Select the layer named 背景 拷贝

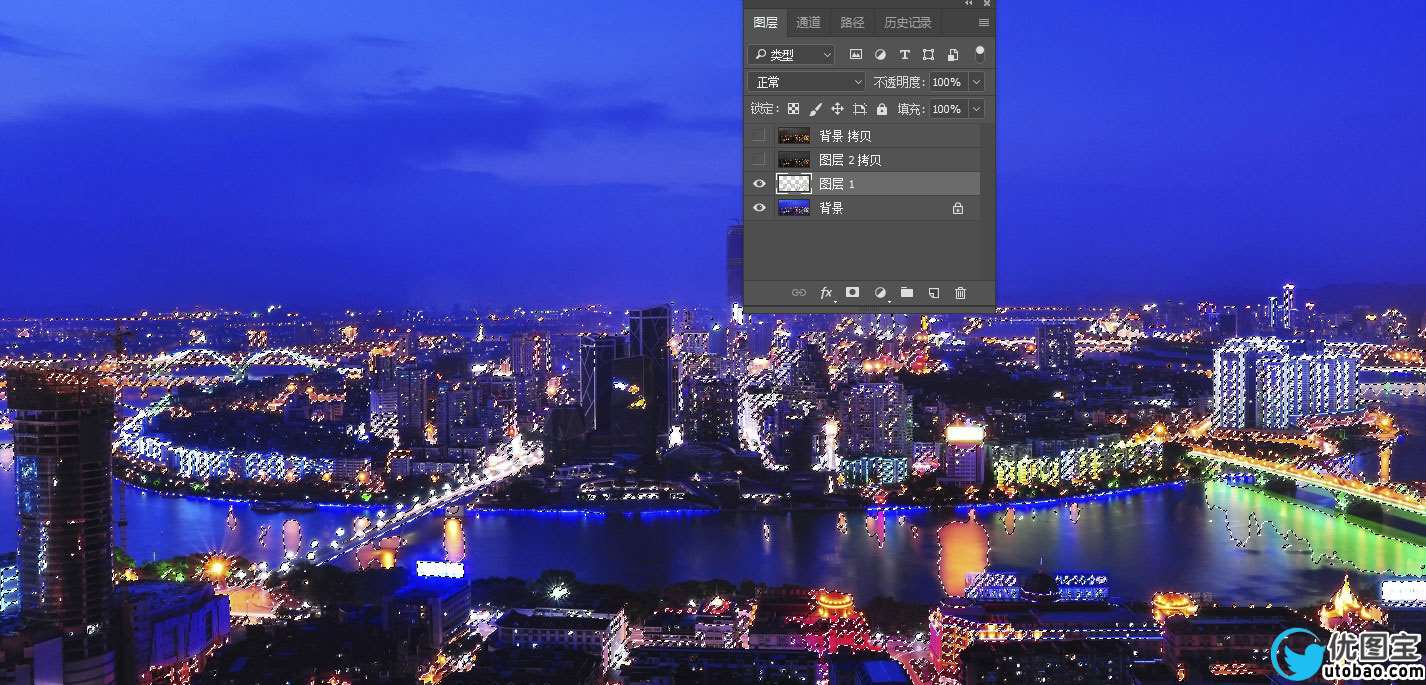coord(845,136)
